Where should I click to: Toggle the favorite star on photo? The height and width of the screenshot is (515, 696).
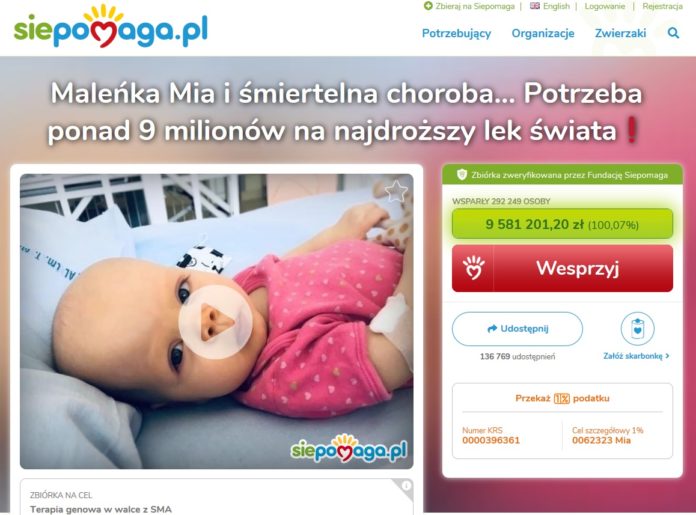(395, 191)
